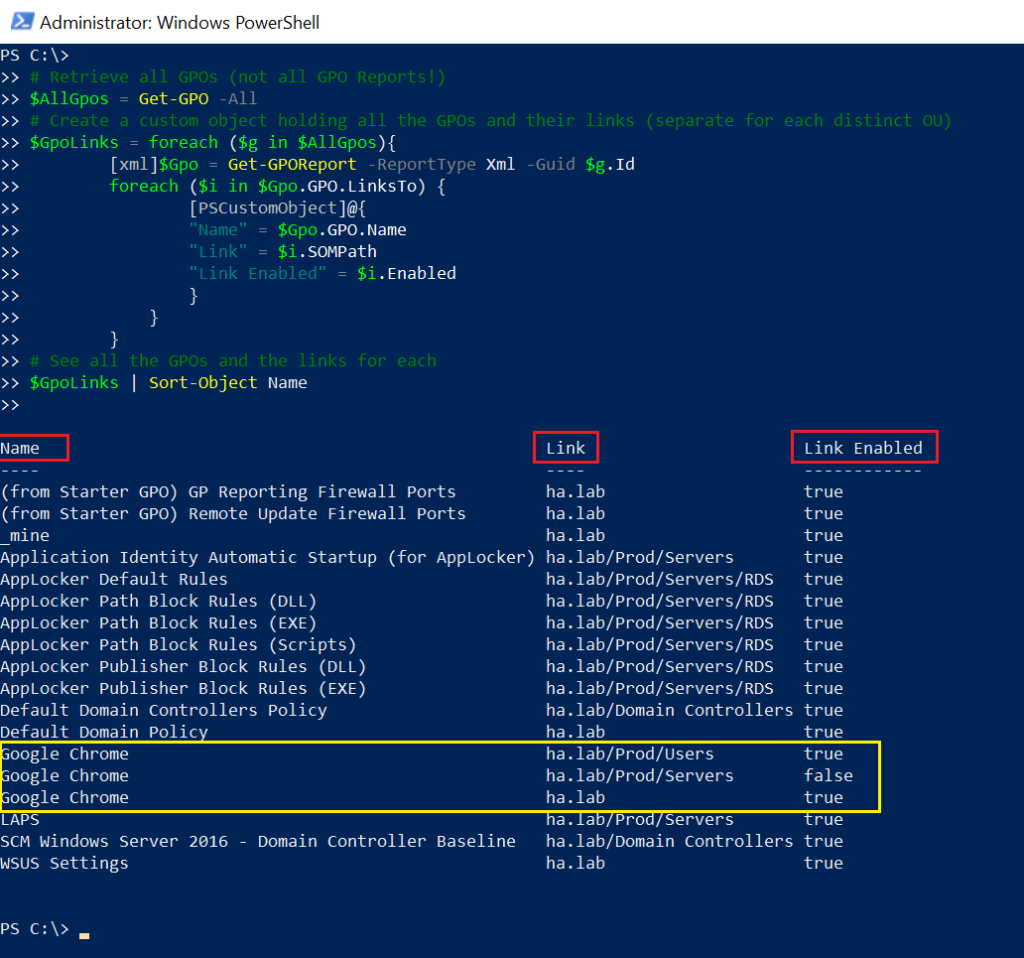Click the 'Name' column header
Viewport: 1024px width, 958px height.
point(20,449)
